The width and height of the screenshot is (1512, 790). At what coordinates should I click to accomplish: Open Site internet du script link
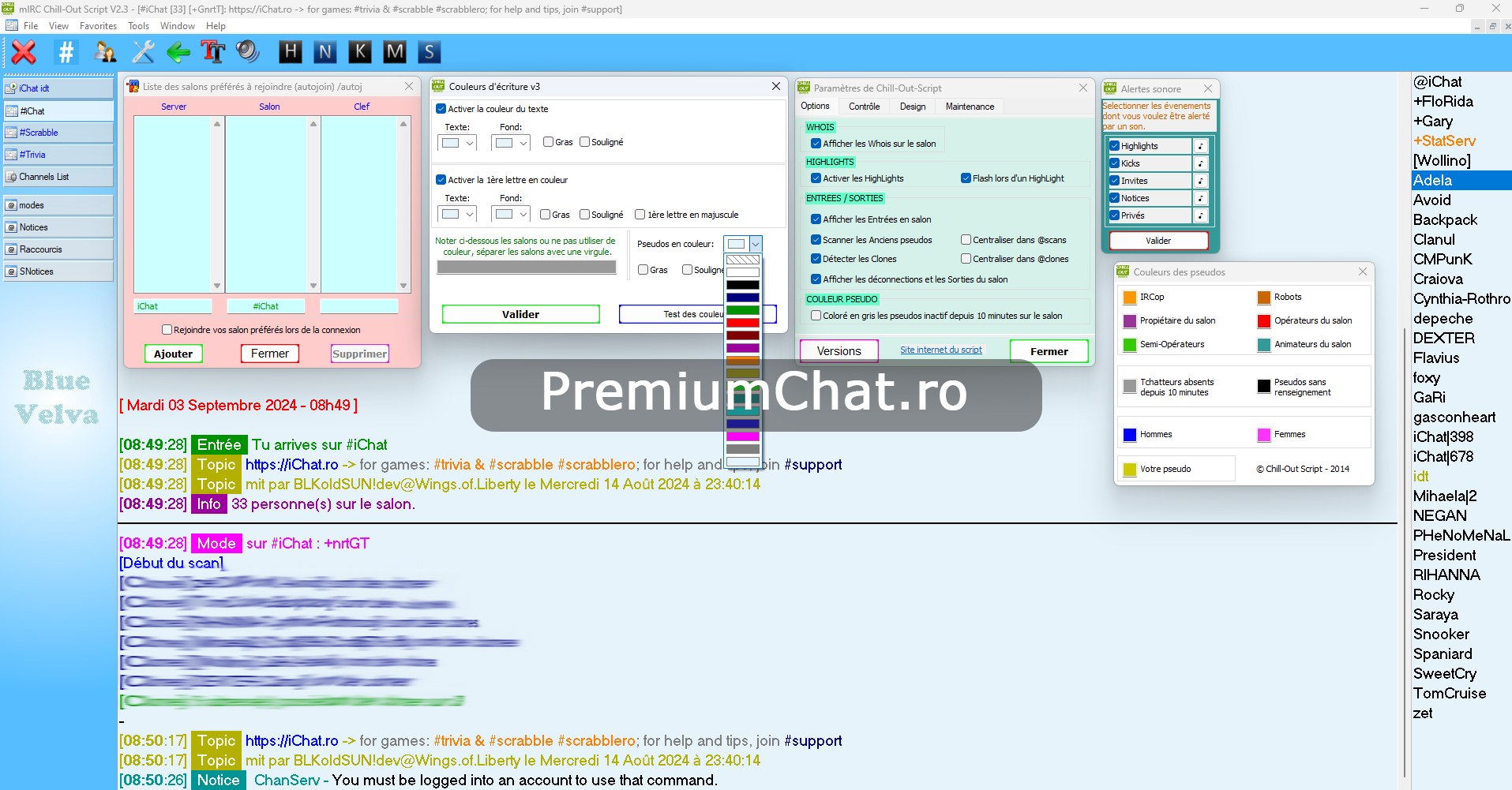point(941,350)
